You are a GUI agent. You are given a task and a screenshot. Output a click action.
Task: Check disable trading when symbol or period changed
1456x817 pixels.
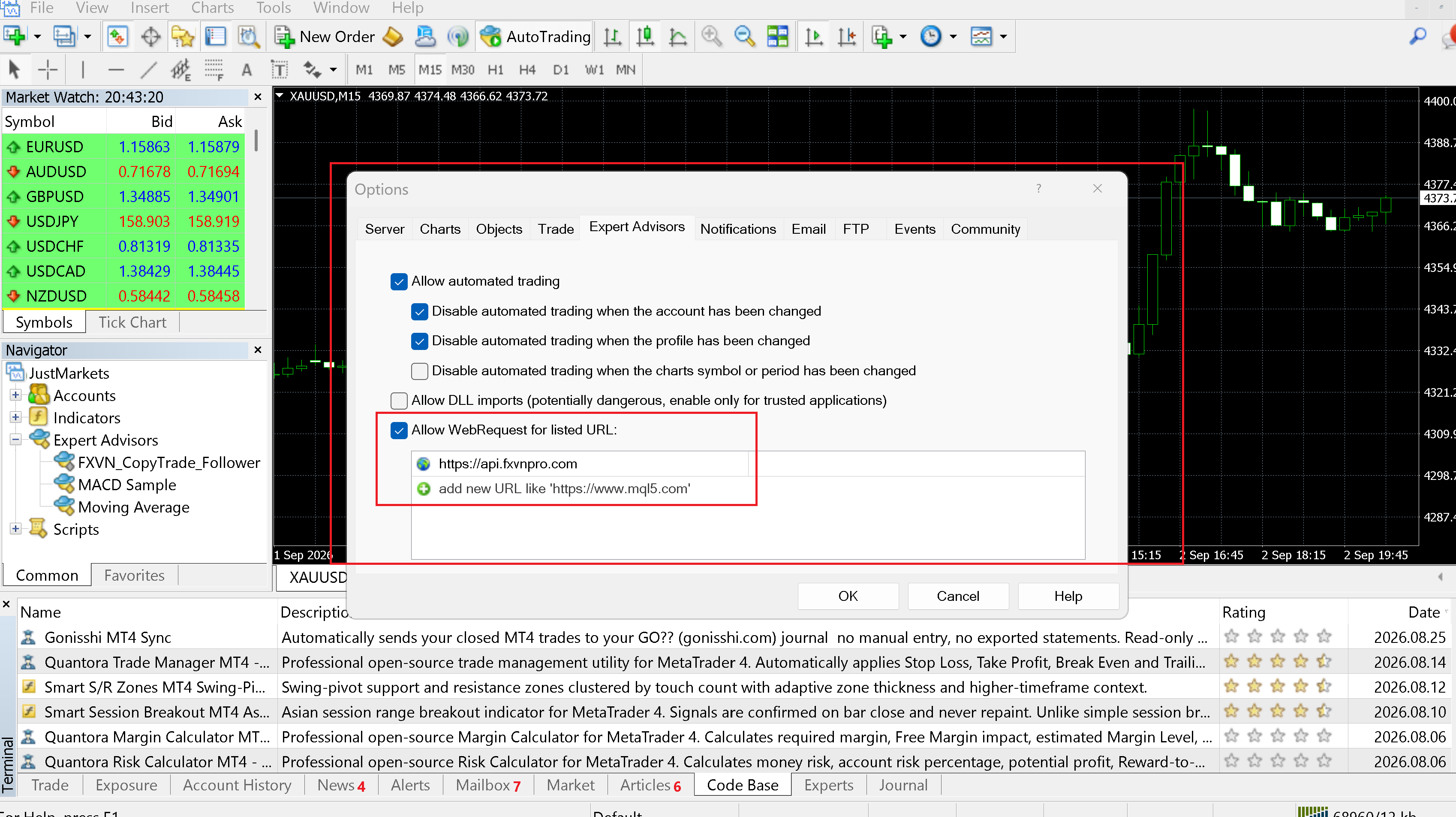point(419,371)
